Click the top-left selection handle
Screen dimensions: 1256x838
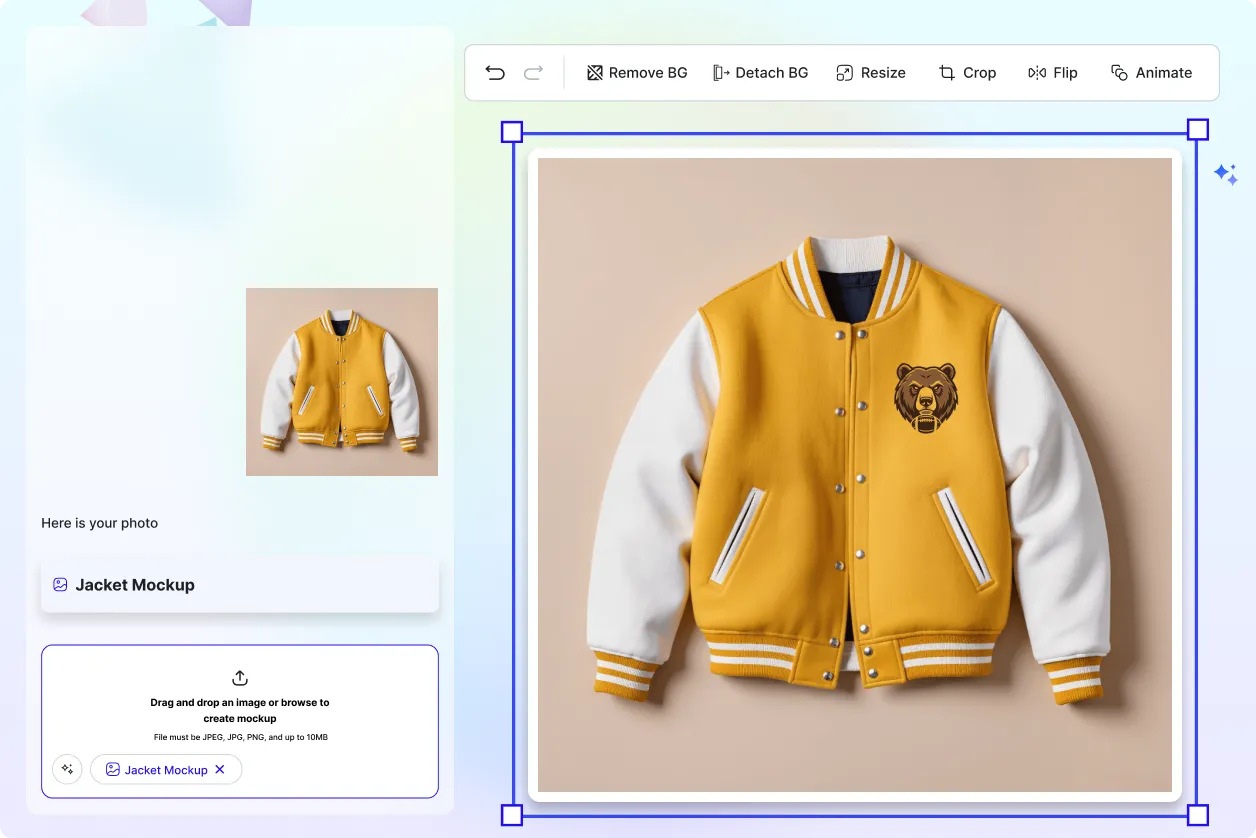tap(511, 130)
